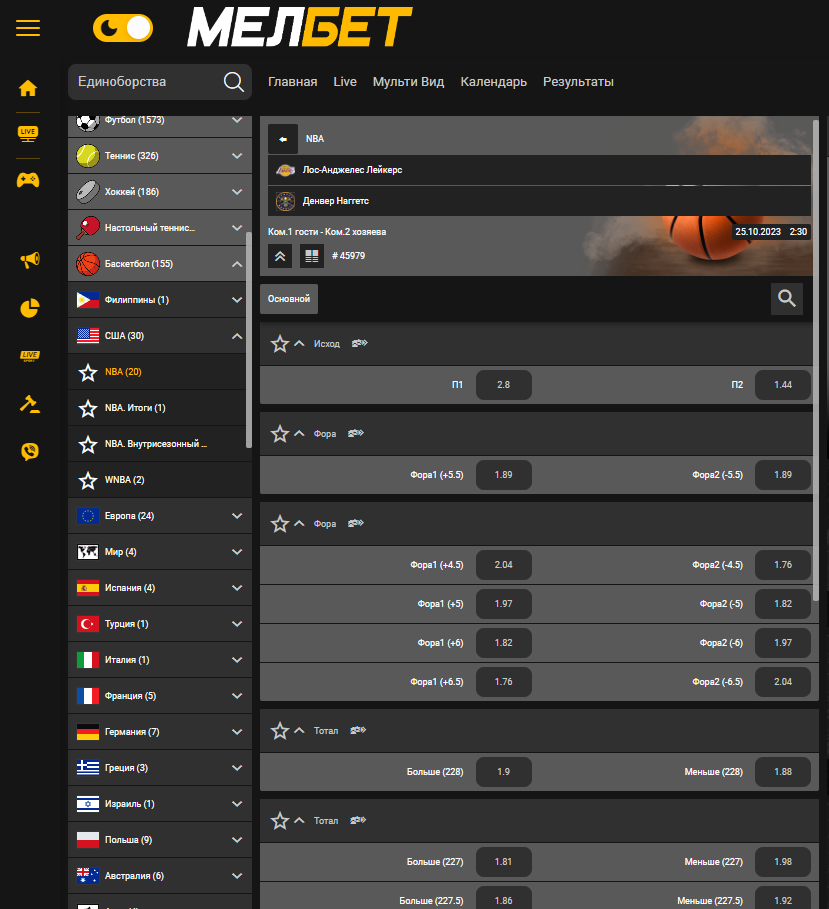The height and width of the screenshot is (909, 829).
Task: Open Live tab in top navigation
Action: click(345, 82)
